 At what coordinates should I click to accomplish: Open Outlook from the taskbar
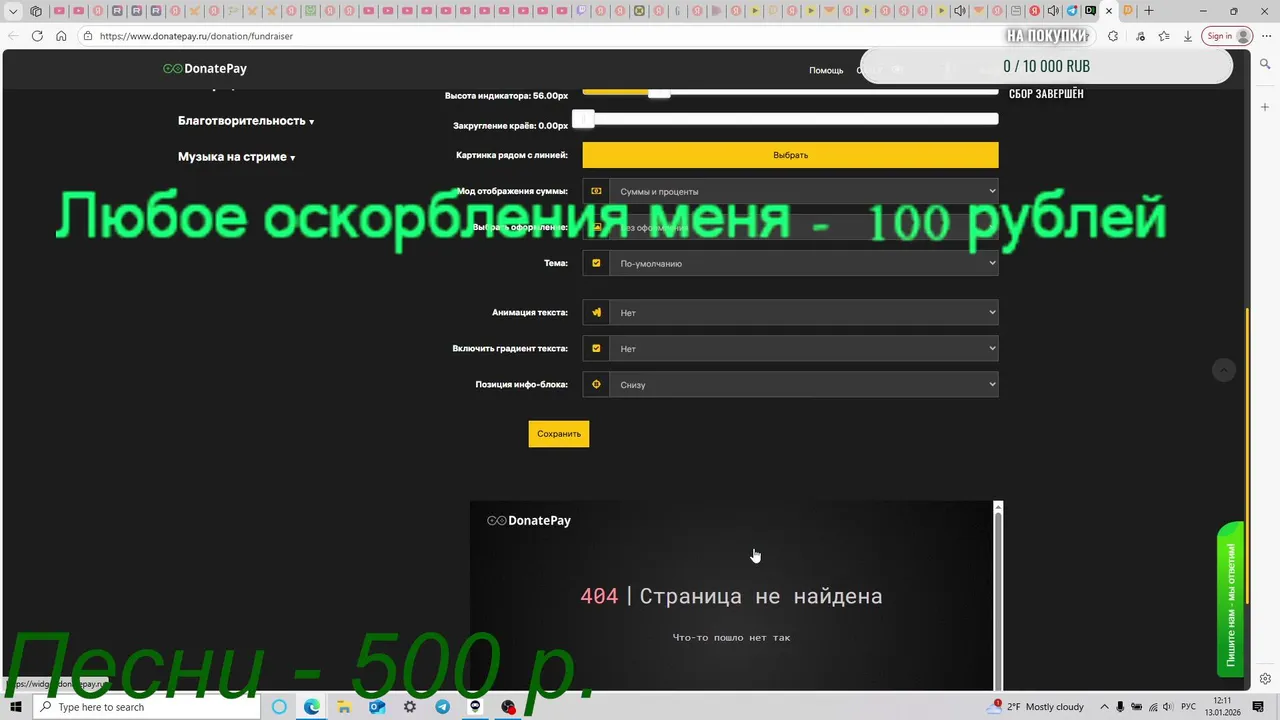tap(377, 707)
